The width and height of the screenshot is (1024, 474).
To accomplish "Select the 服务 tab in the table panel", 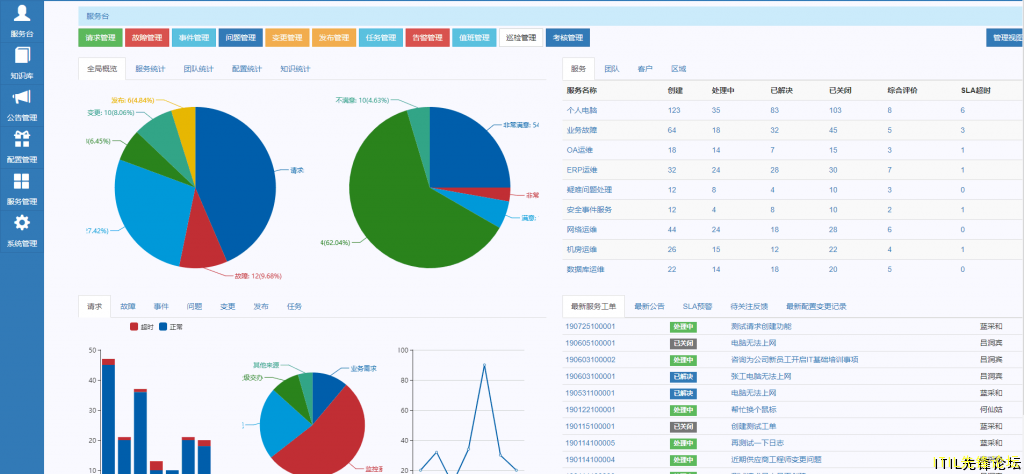I will pyautogui.click(x=578, y=69).
